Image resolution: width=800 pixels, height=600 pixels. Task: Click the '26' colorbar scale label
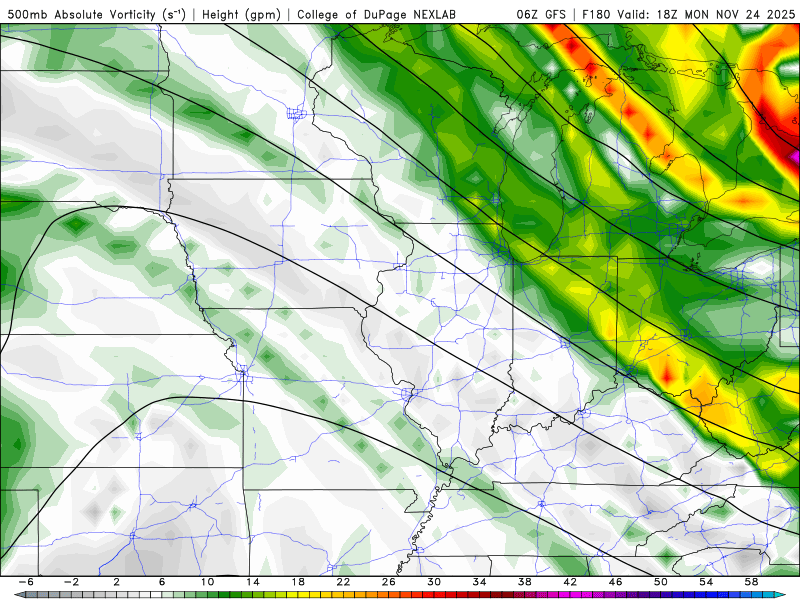389,582
